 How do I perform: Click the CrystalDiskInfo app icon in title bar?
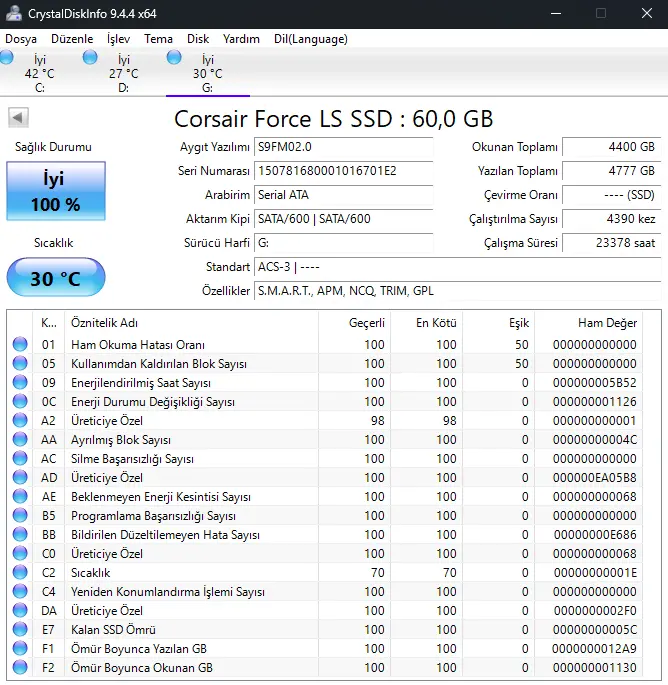click(x=13, y=14)
